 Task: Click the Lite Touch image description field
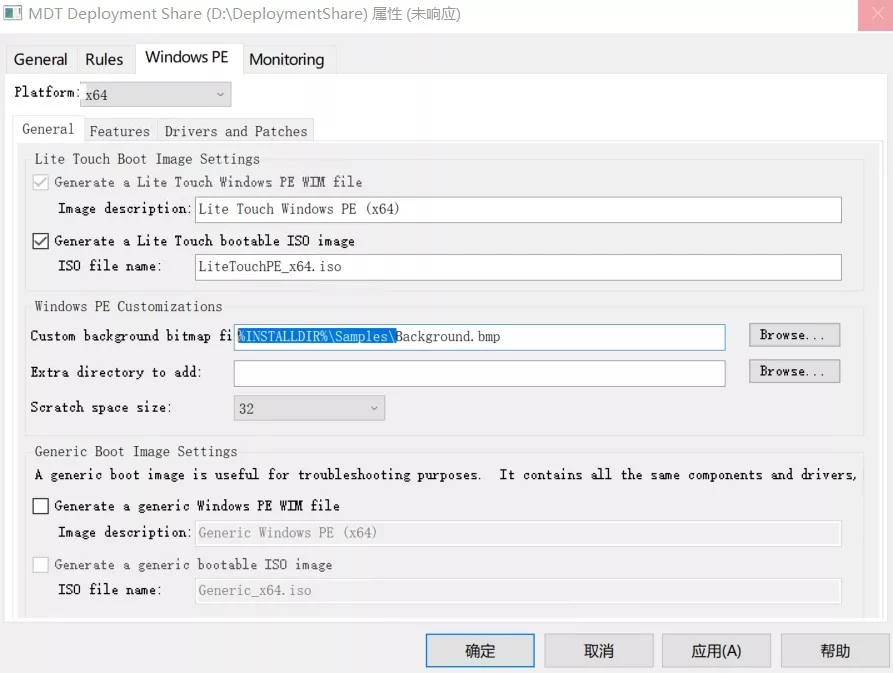tap(518, 209)
